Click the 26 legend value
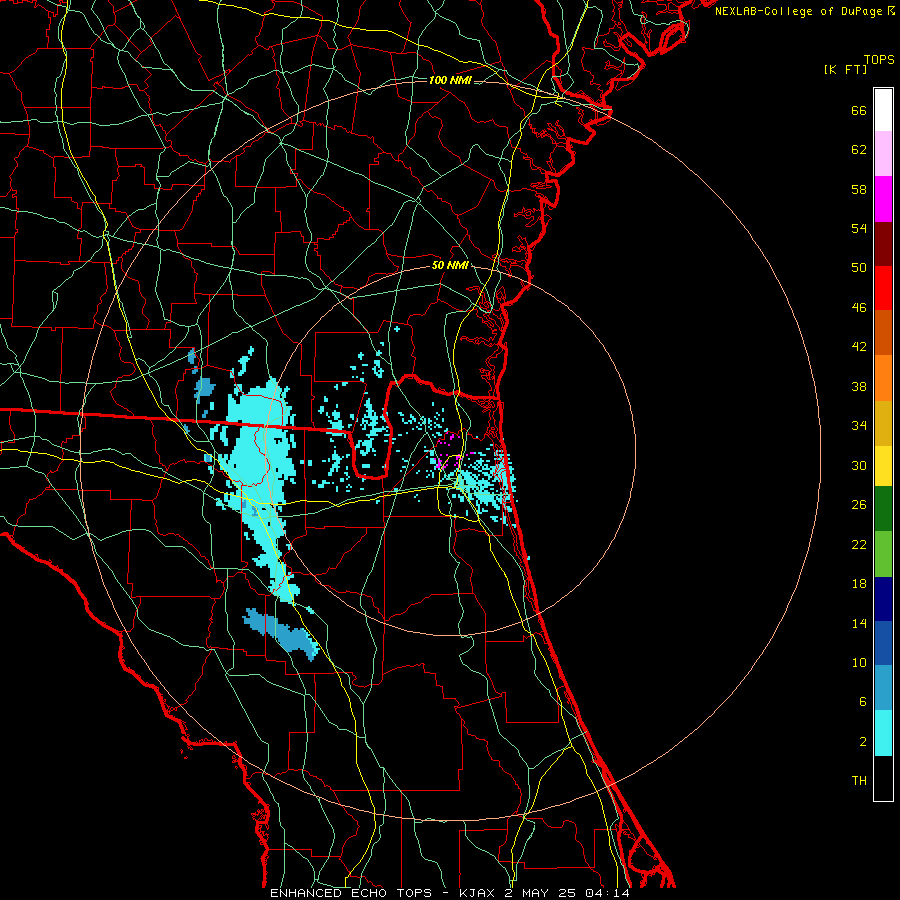The image size is (900, 900). pos(859,505)
